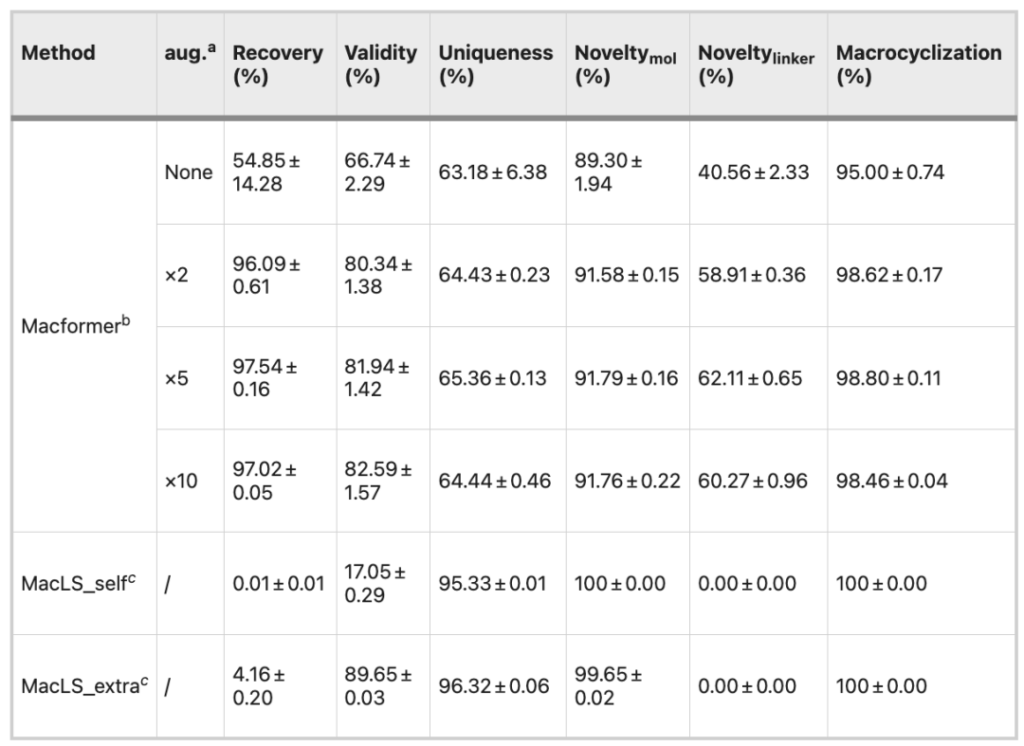Click the 98.80 ± 0.11 macrocyclization value
Screen dimensions: 1024x746
[888, 378]
